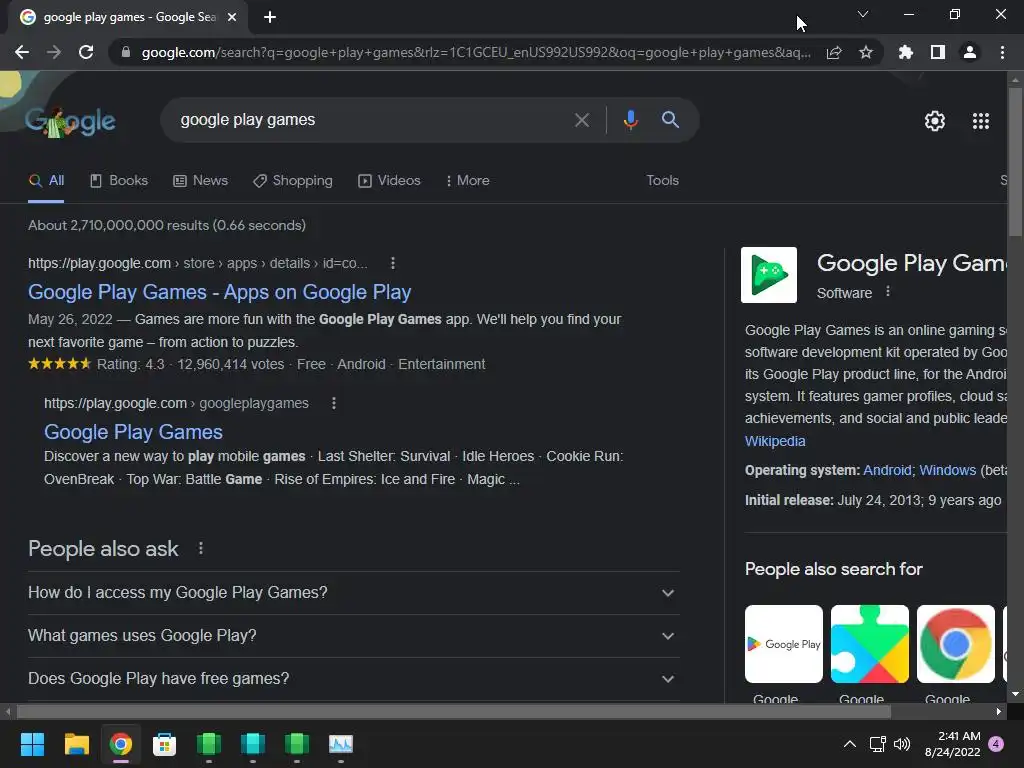Click the Windows operating system link
Image resolution: width=1024 pixels, height=768 pixels.
948,470
